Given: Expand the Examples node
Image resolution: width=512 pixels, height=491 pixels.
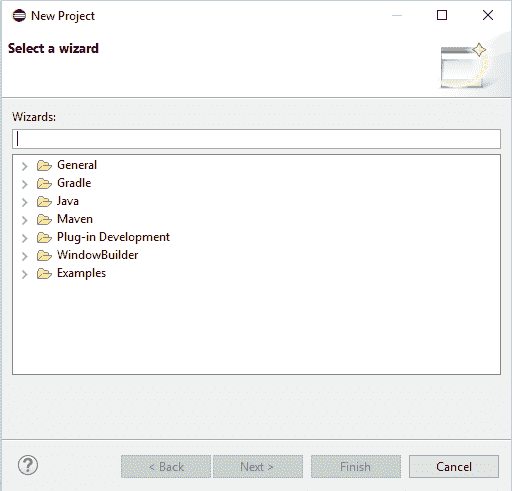Looking at the screenshot, I should point(25,274).
